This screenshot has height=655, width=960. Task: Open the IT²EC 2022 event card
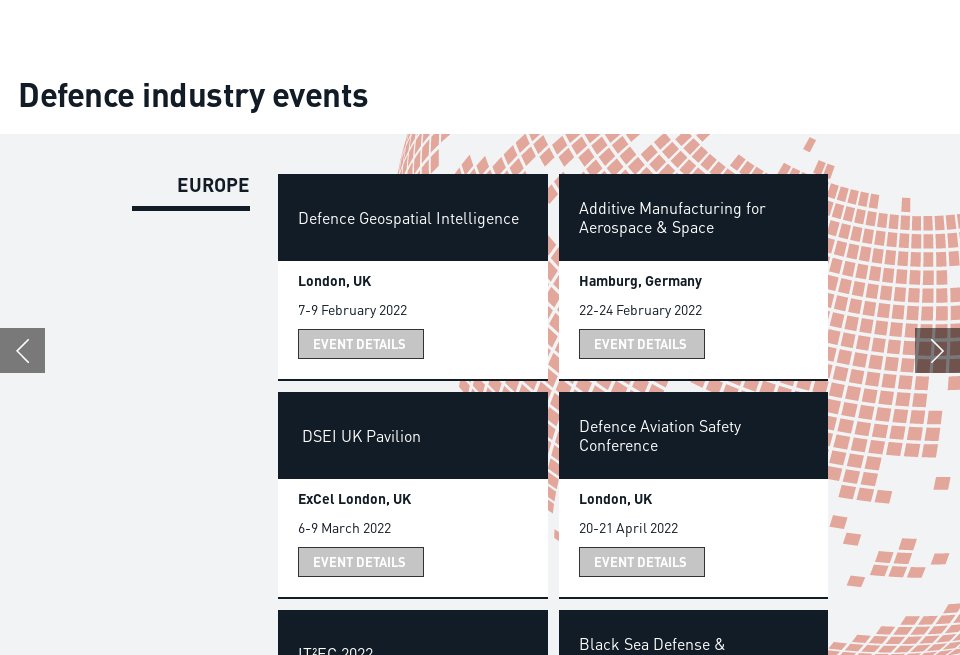[x=335, y=649]
